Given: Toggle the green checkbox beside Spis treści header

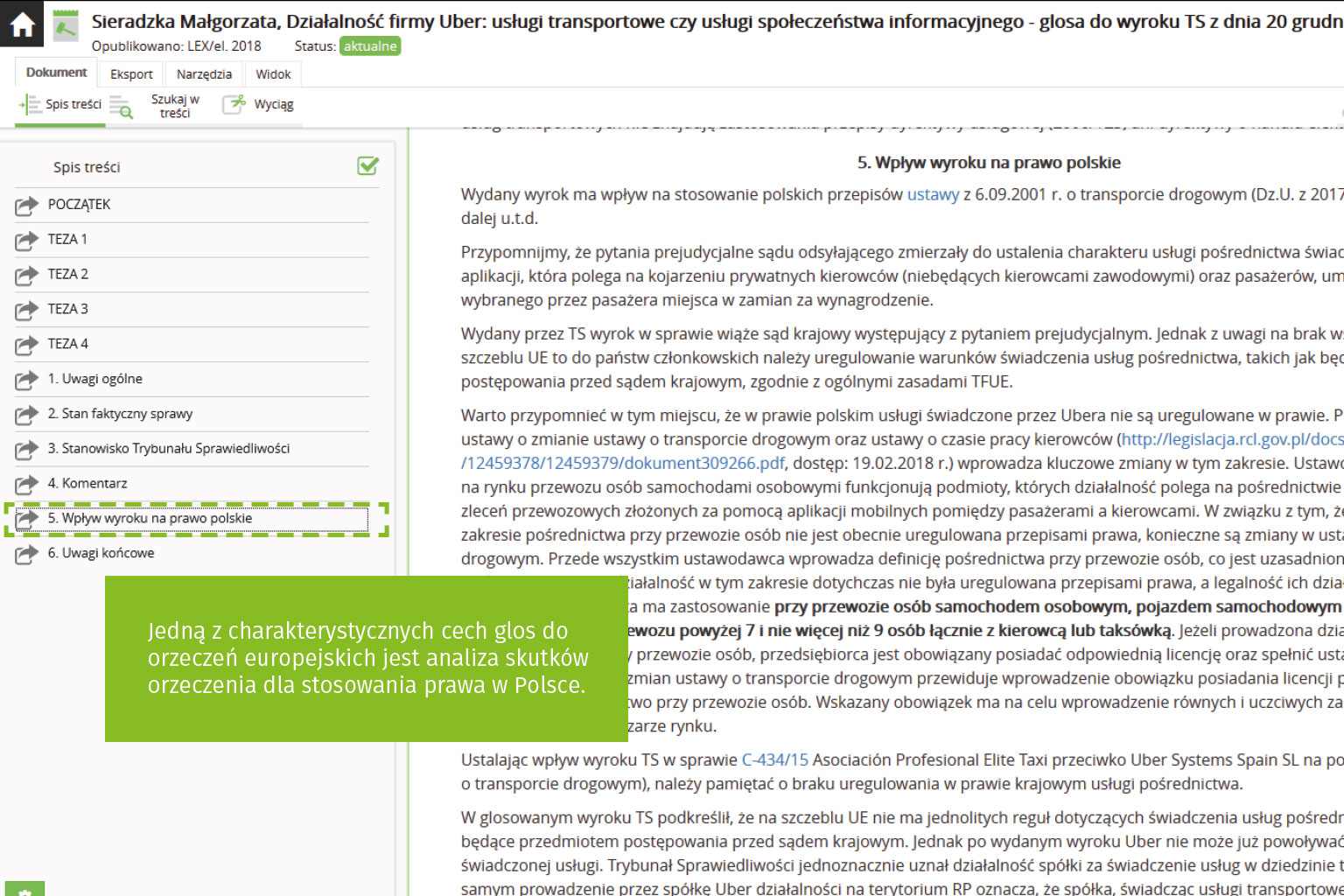Looking at the screenshot, I should (367, 166).
